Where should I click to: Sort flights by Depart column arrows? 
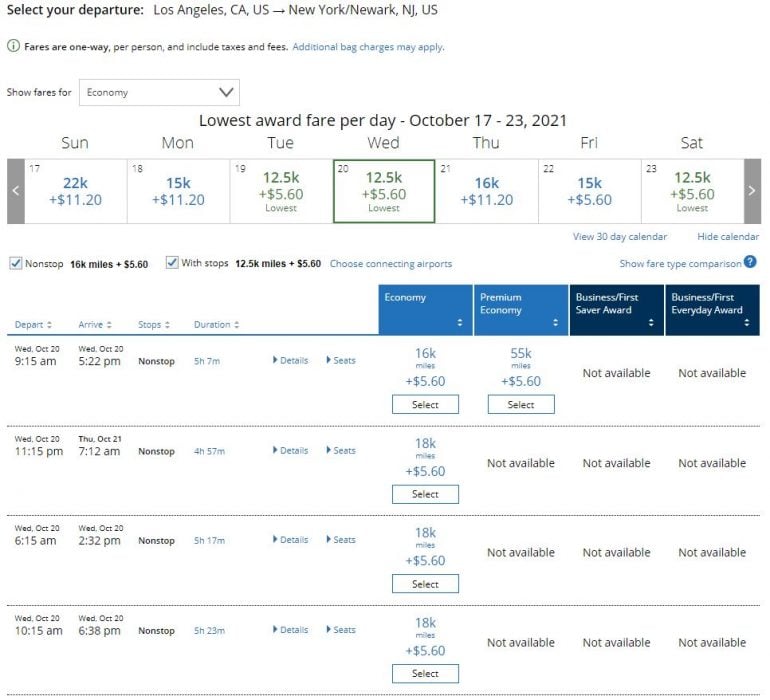coord(49,325)
